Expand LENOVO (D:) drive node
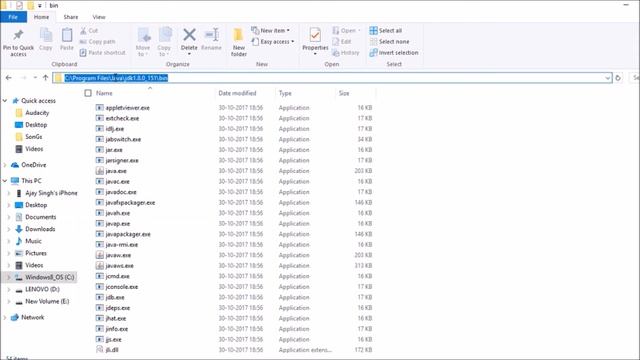Image resolution: width=640 pixels, height=360 pixels. coord(9,289)
